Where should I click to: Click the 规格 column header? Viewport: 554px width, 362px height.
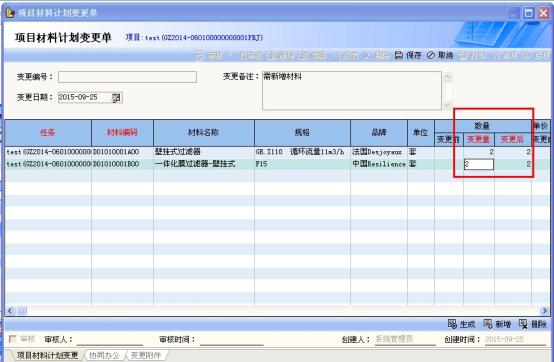point(302,133)
